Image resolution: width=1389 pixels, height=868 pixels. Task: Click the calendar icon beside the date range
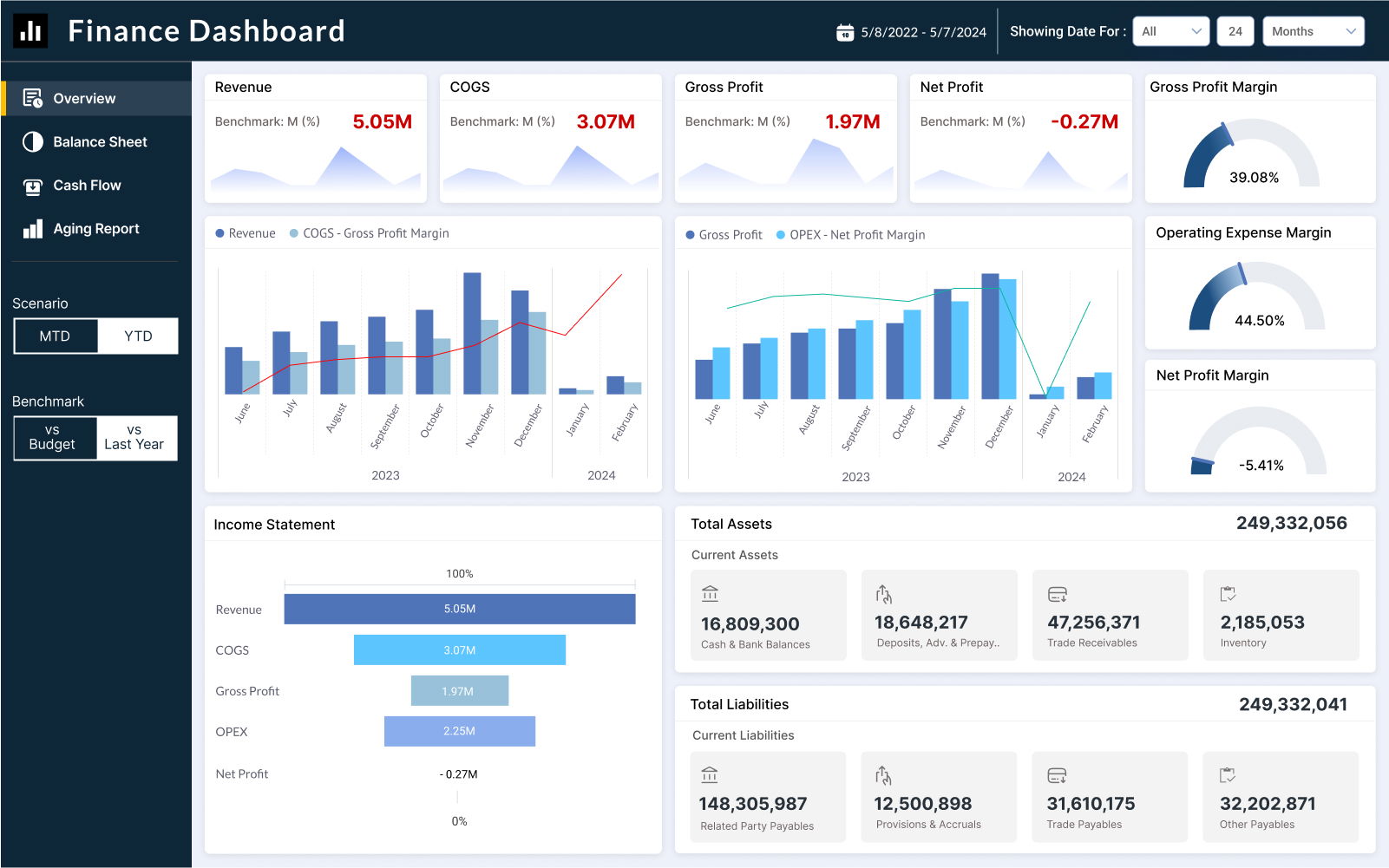(x=844, y=32)
